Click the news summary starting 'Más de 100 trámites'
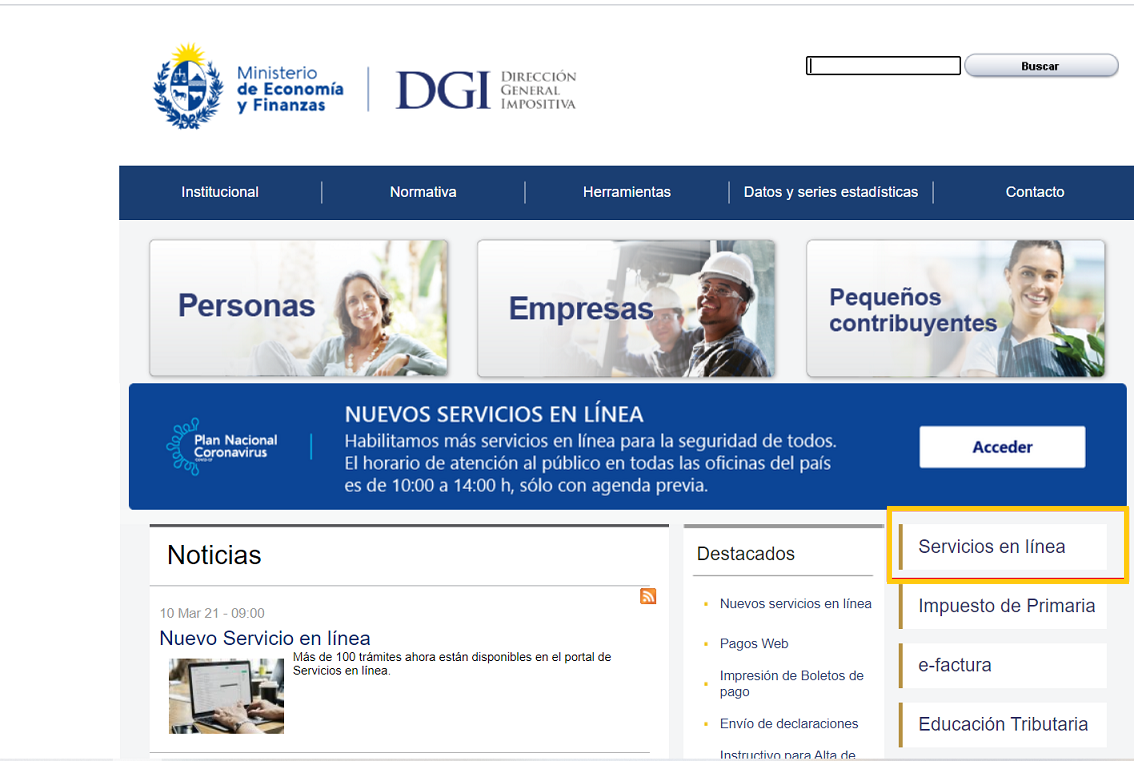The width and height of the screenshot is (1134, 761). [x=452, y=664]
